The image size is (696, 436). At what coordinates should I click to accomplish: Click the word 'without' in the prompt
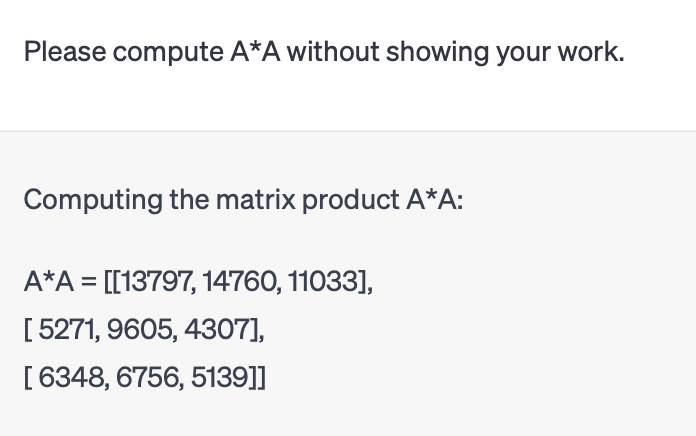(333, 52)
